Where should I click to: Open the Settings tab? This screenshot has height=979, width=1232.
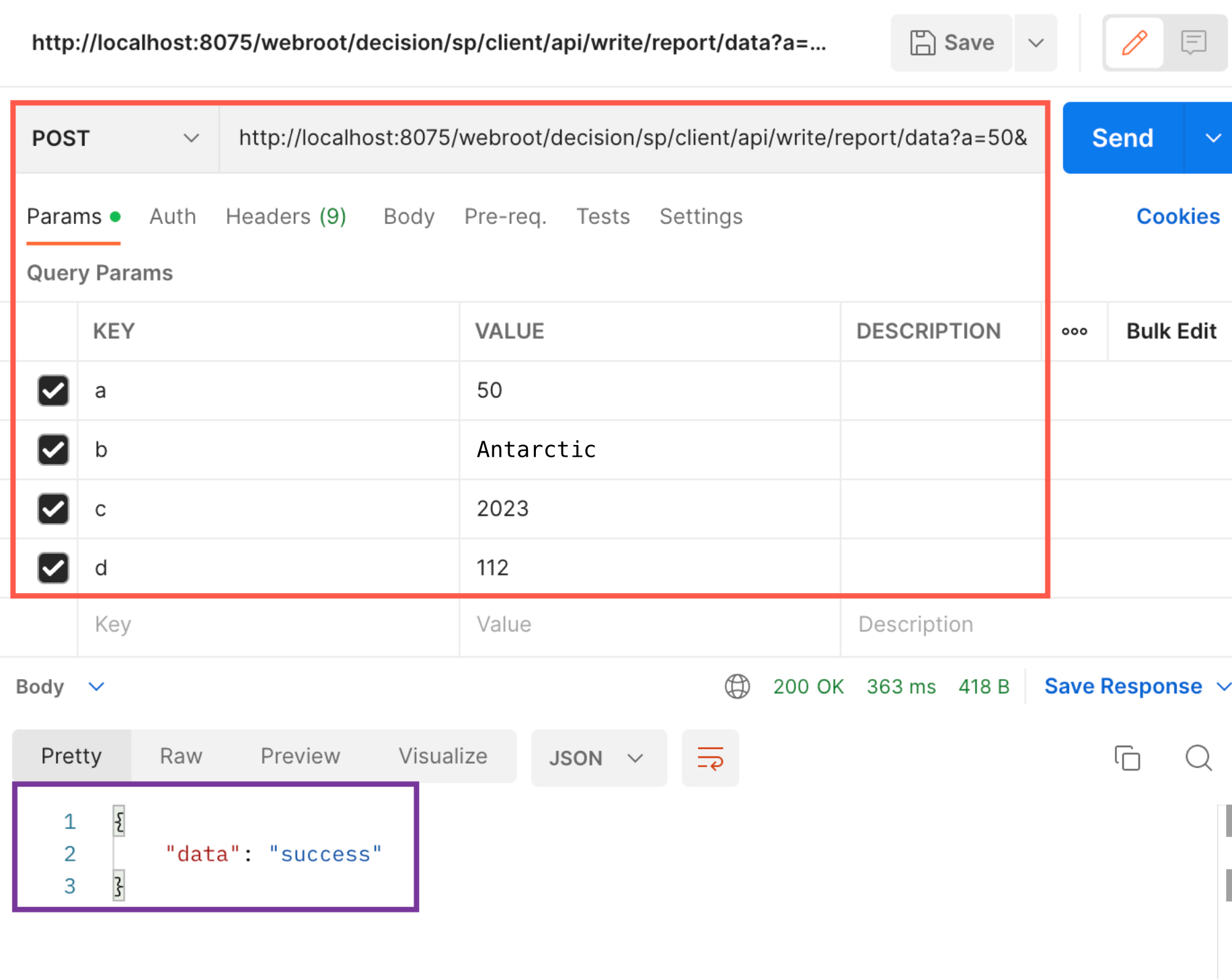(x=701, y=217)
